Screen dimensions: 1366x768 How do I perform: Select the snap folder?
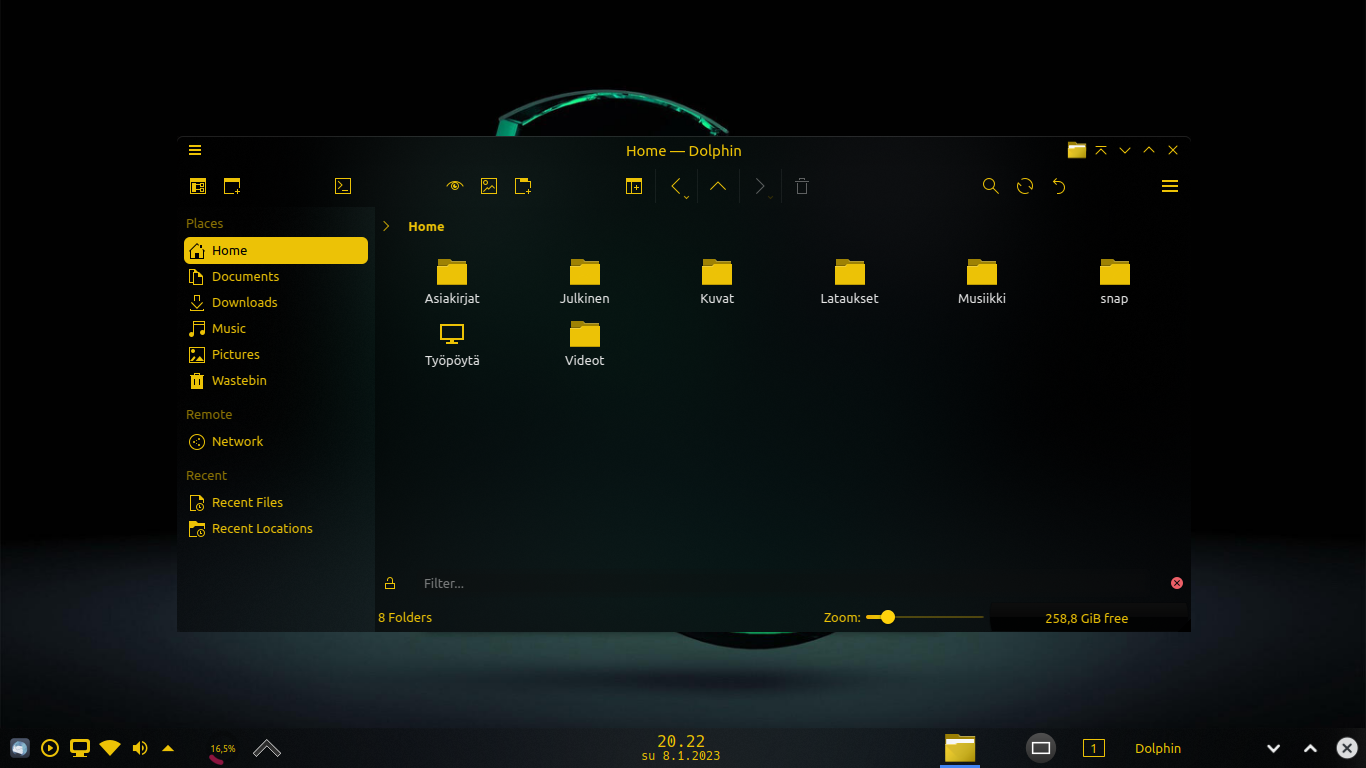tap(1114, 282)
